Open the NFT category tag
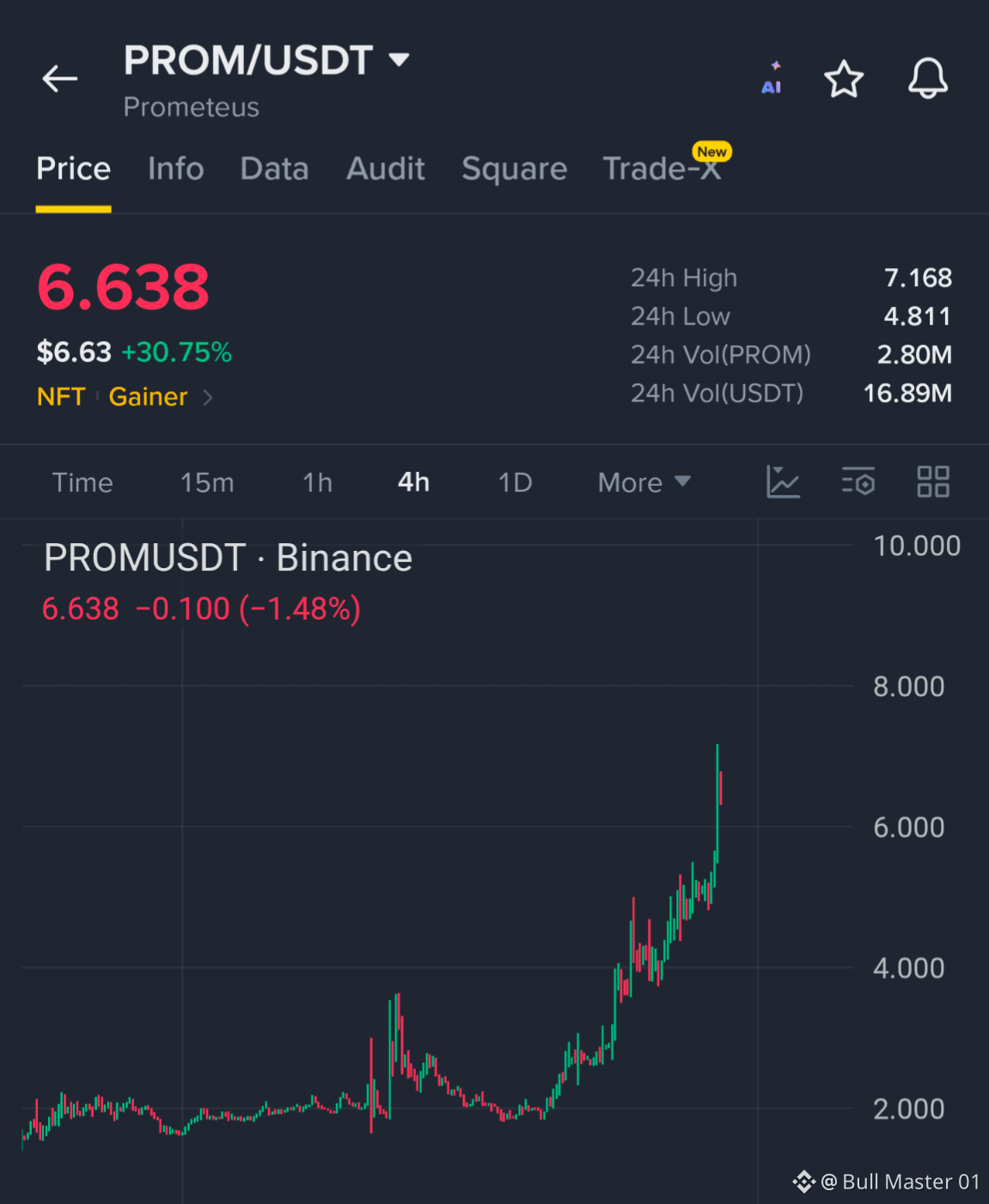The image size is (989, 1204). point(61,397)
